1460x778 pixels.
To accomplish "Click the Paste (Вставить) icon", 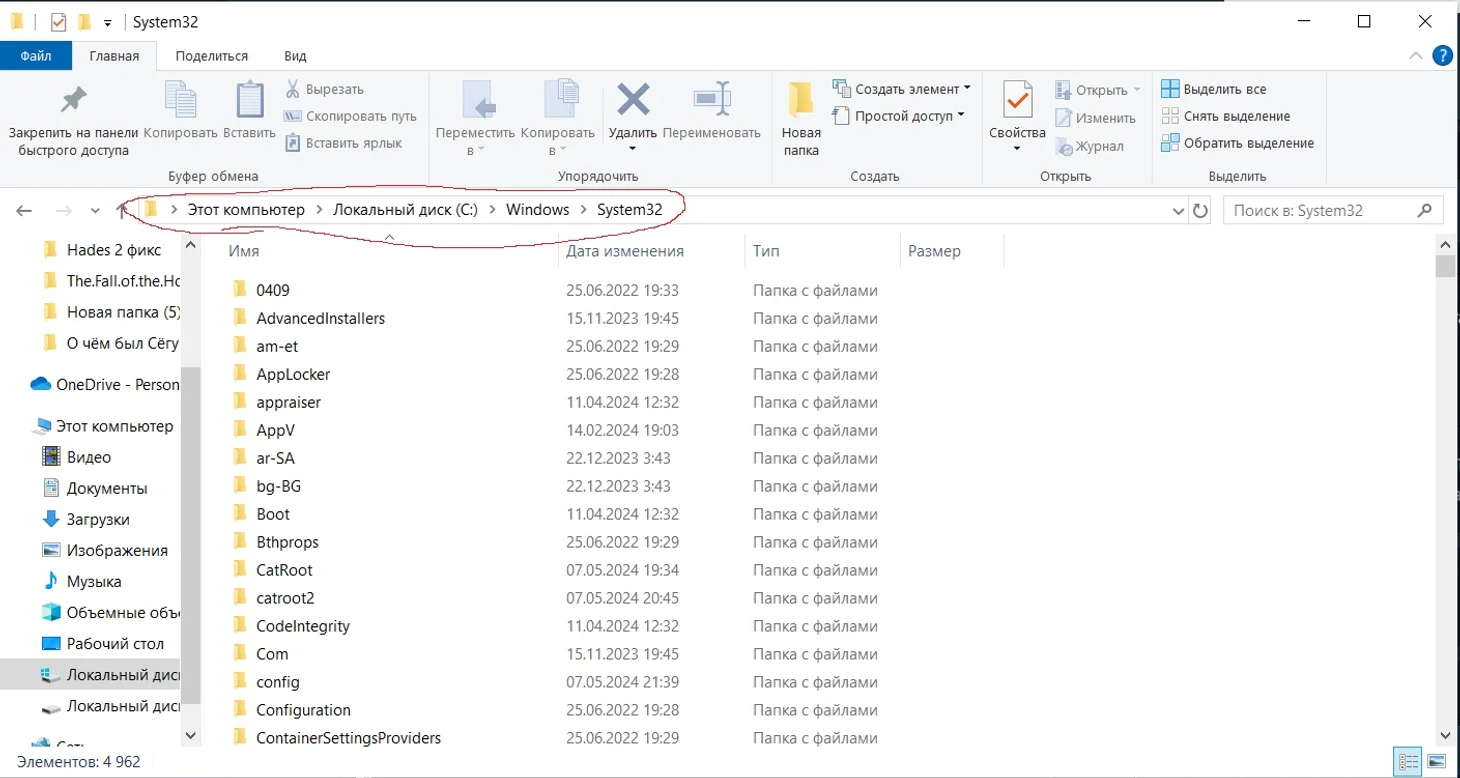I will (x=249, y=101).
